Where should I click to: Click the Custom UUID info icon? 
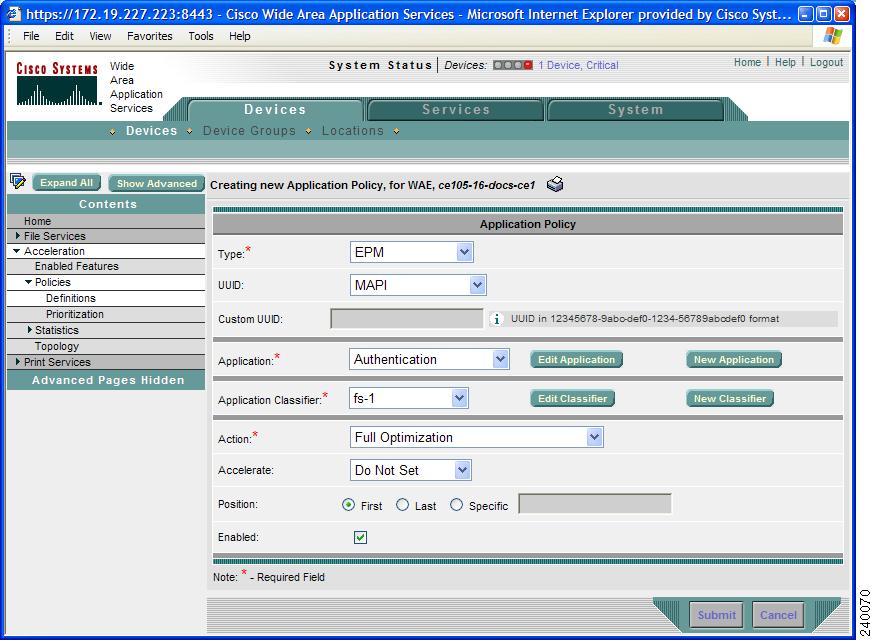point(496,319)
